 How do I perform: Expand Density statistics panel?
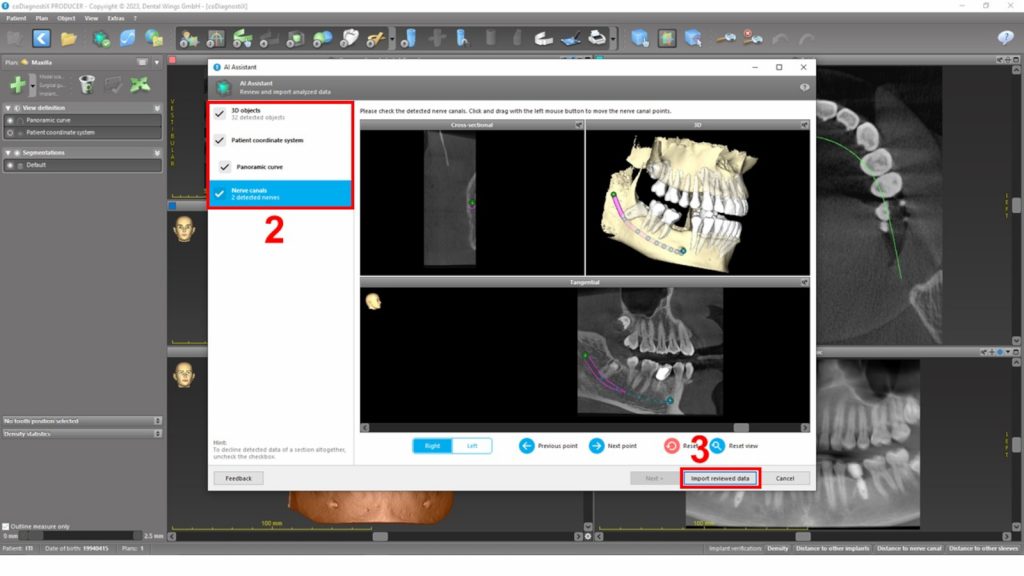[157, 434]
